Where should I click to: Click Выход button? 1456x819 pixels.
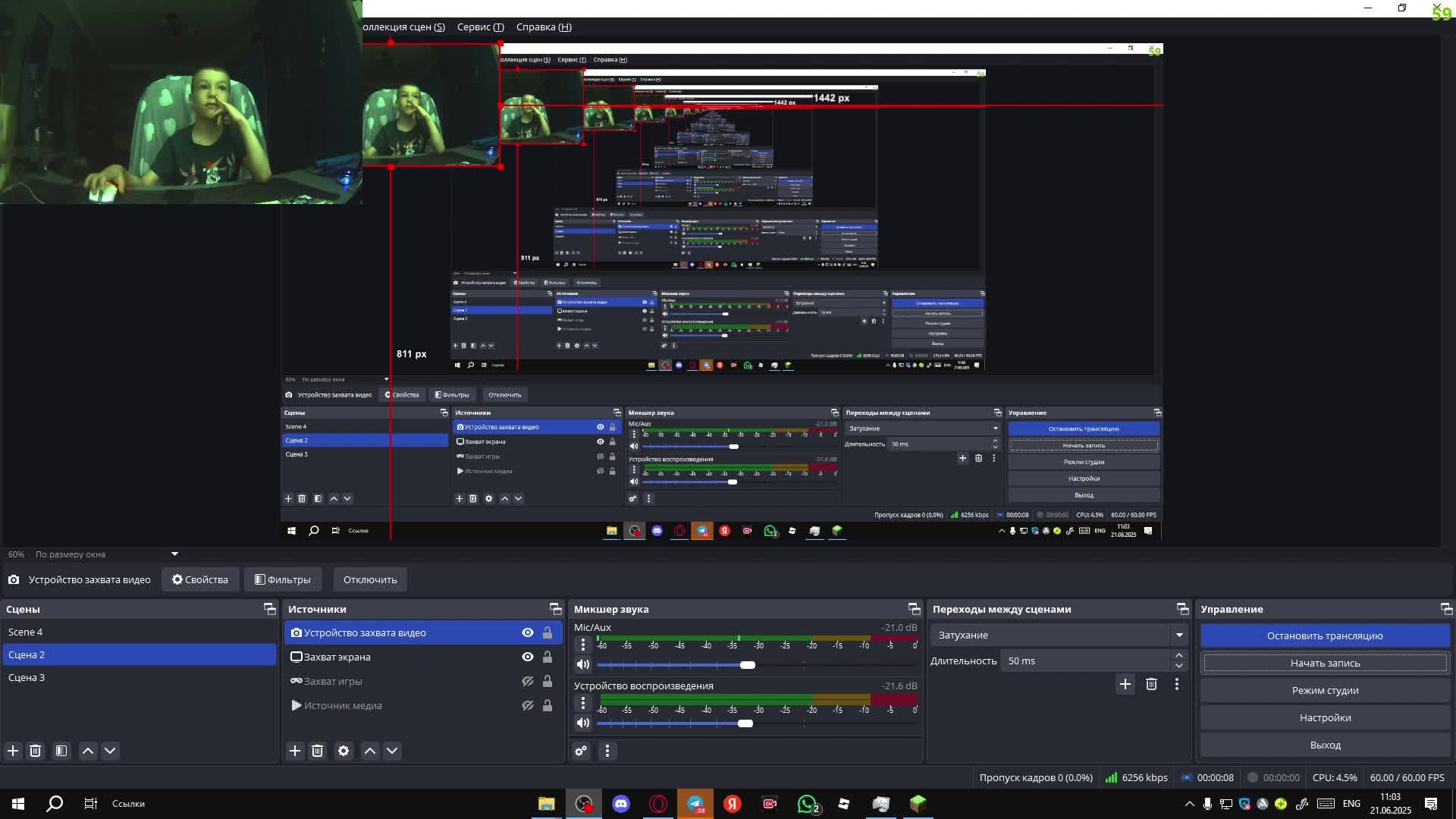coord(1325,745)
